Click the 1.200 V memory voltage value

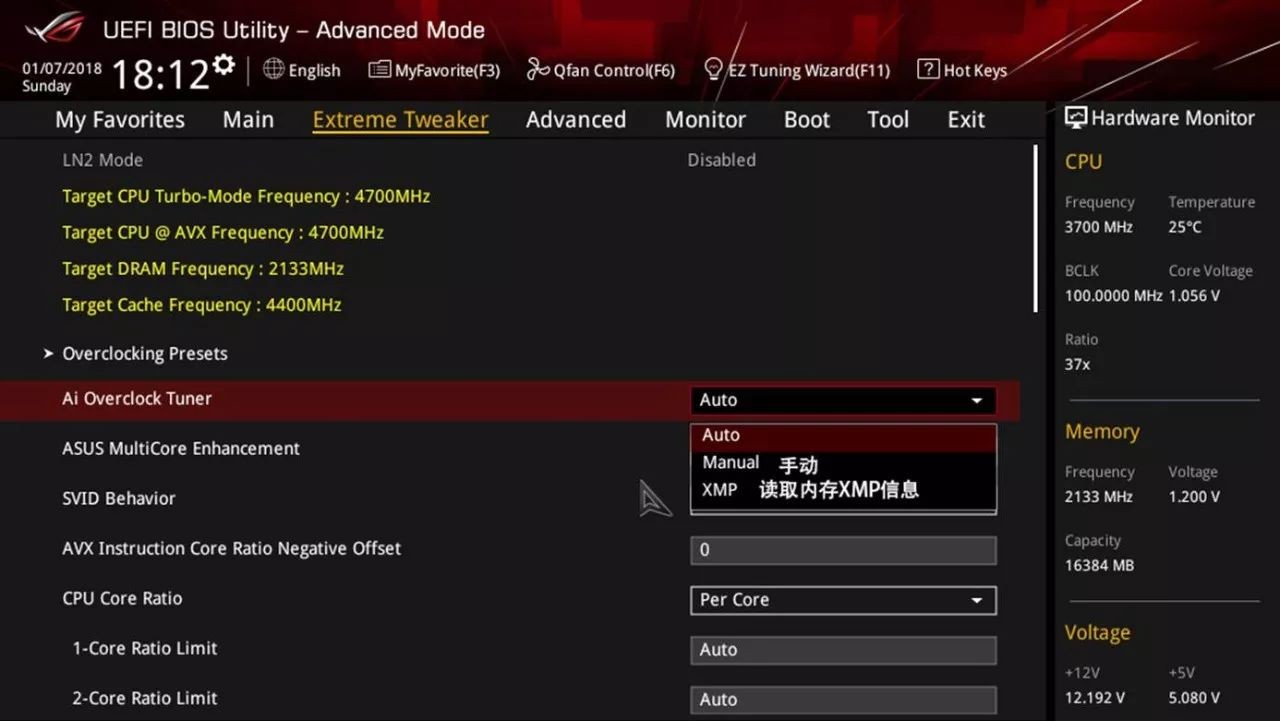(1194, 497)
